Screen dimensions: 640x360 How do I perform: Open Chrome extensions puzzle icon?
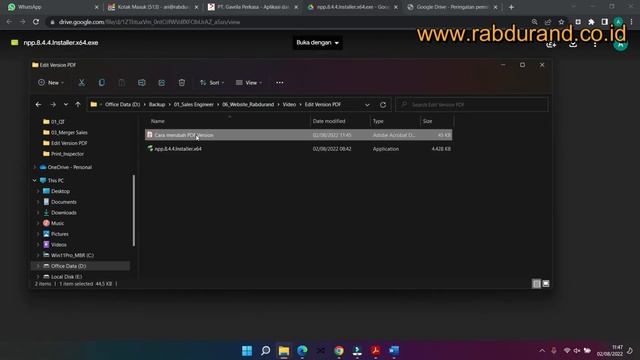coord(591,22)
